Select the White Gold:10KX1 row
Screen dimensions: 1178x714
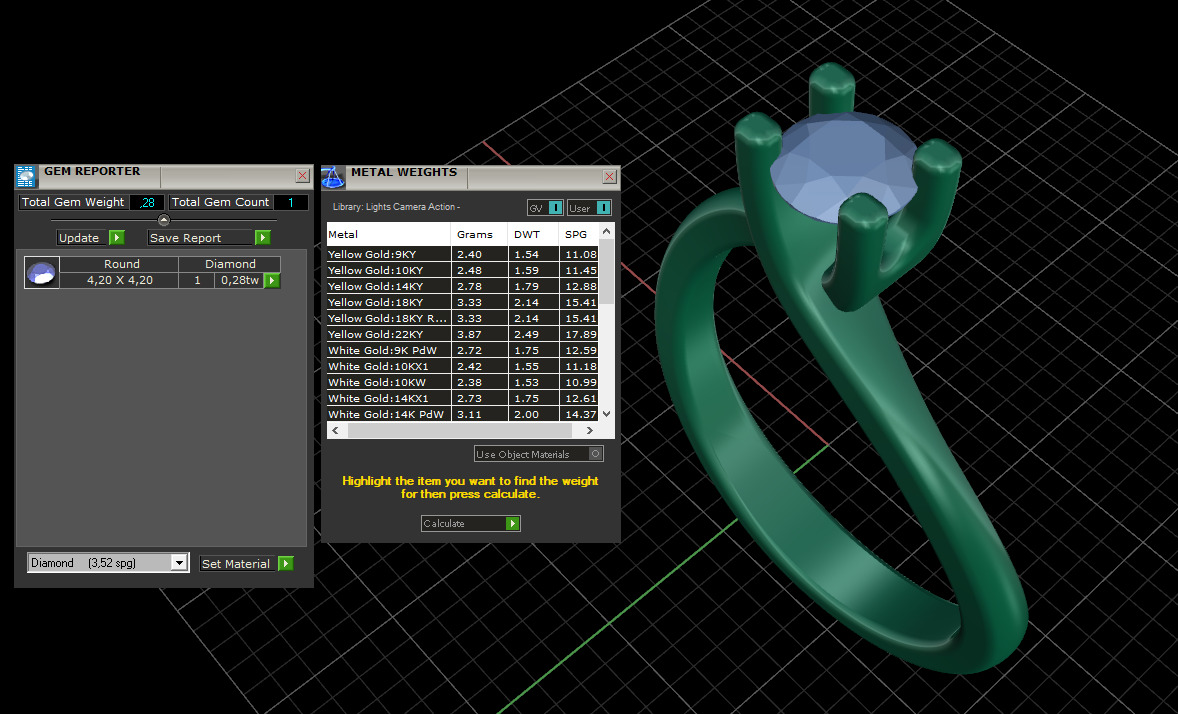[x=462, y=366]
